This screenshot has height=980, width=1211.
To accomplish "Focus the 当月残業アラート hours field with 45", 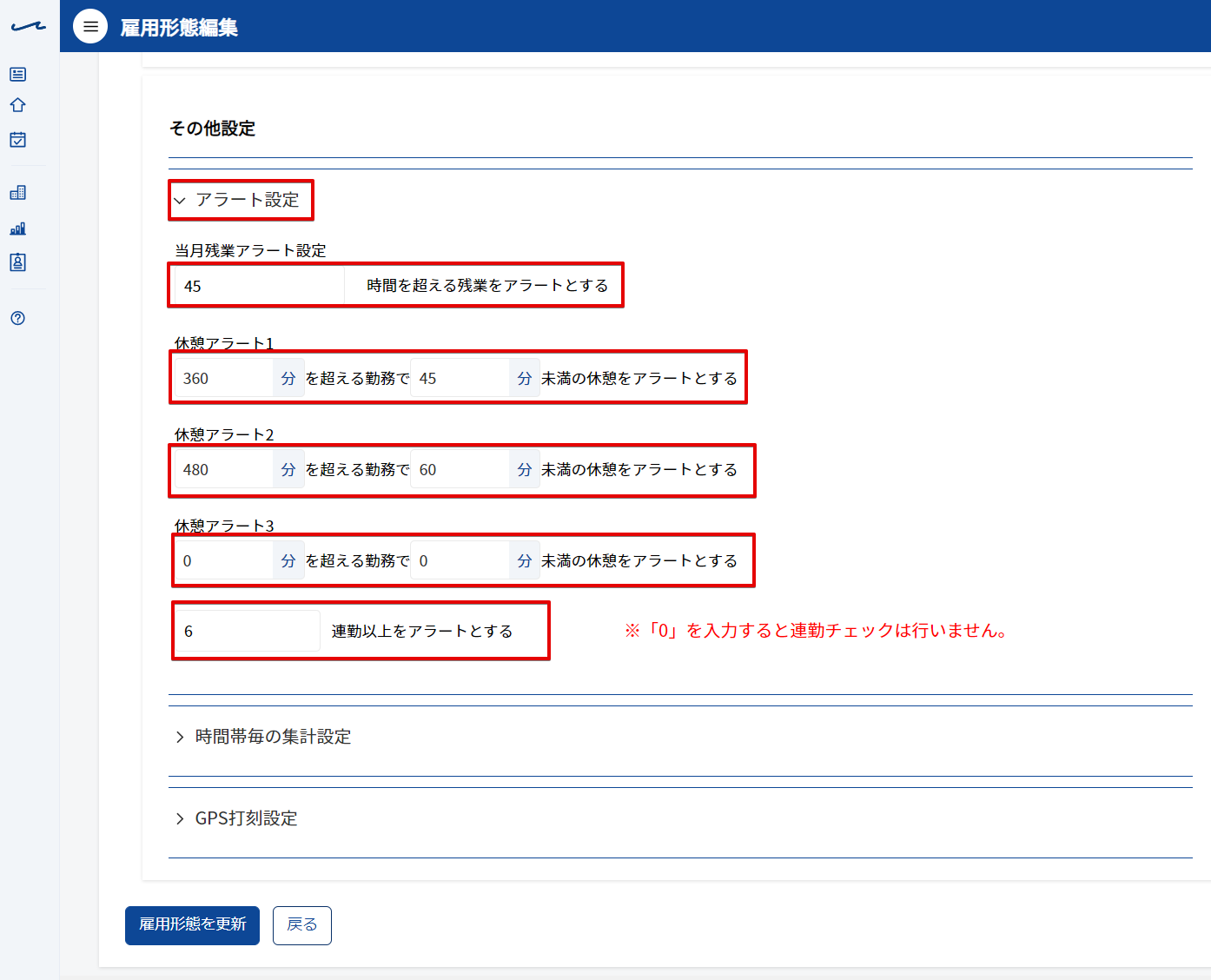I will [260, 286].
